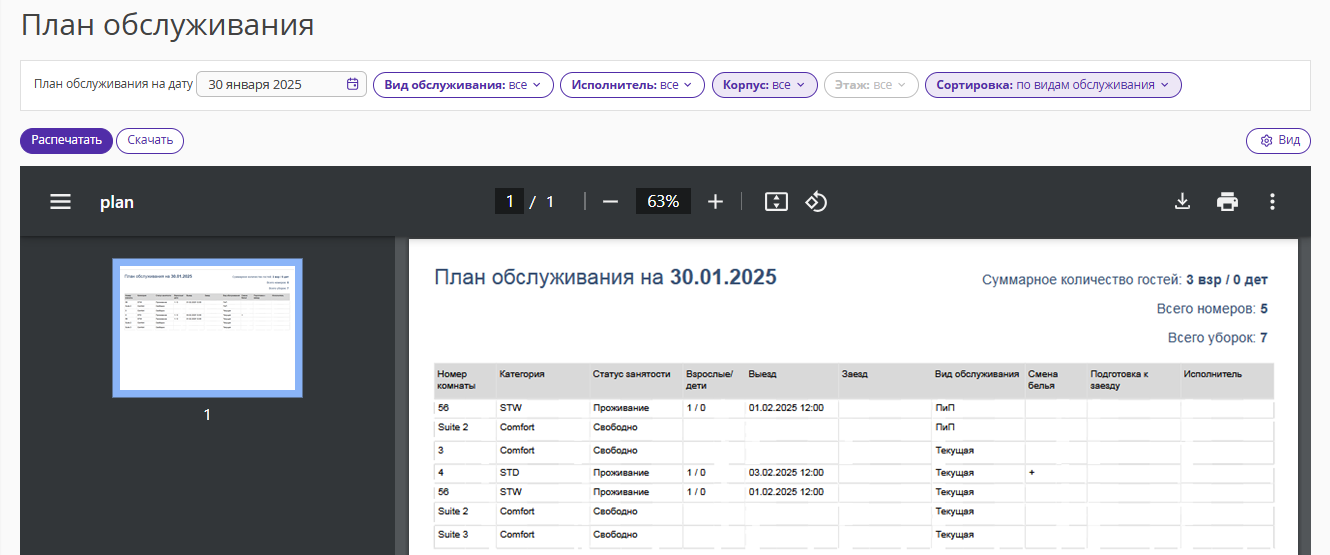Open the PDF viewer sidebar menu
Viewport: 1330px width, 555px height.
(61, 202)
